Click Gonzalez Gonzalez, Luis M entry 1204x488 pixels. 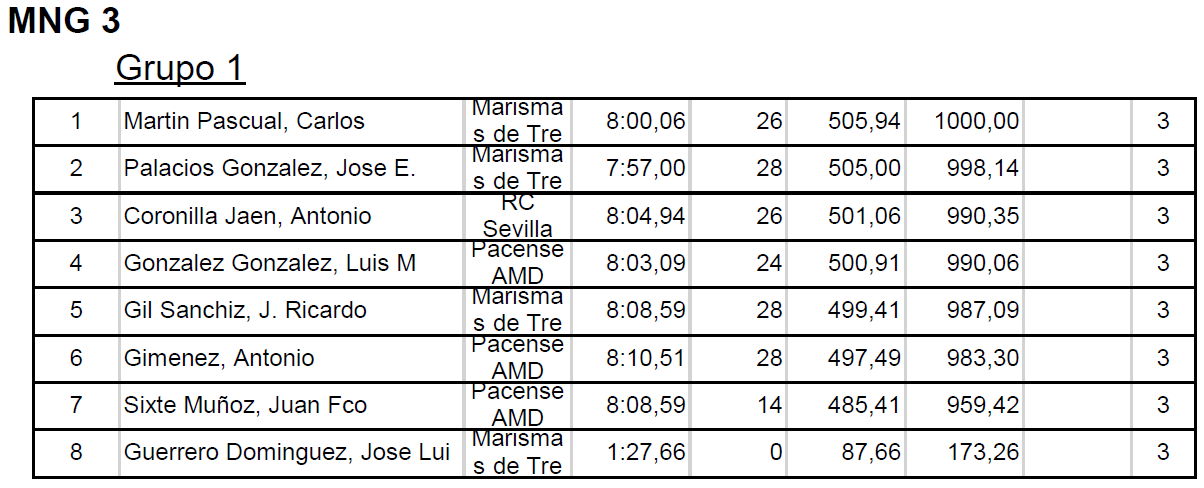(x=269, y=264)
